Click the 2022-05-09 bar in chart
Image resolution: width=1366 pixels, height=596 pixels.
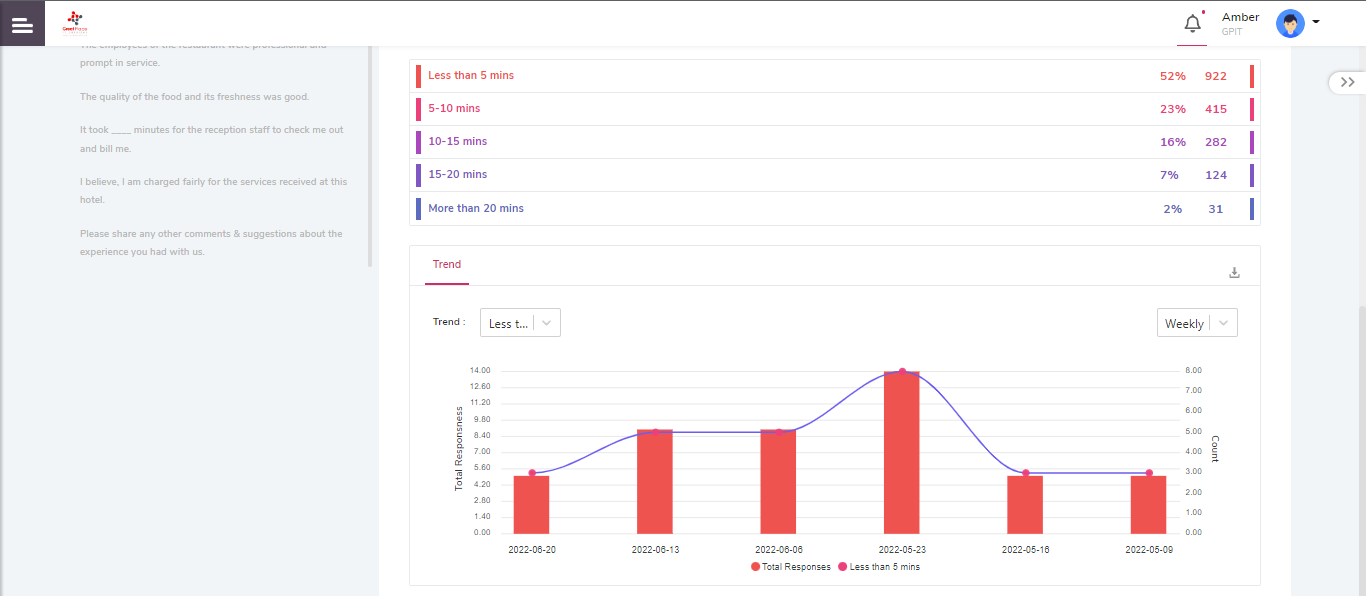(x=1148, y=504)
